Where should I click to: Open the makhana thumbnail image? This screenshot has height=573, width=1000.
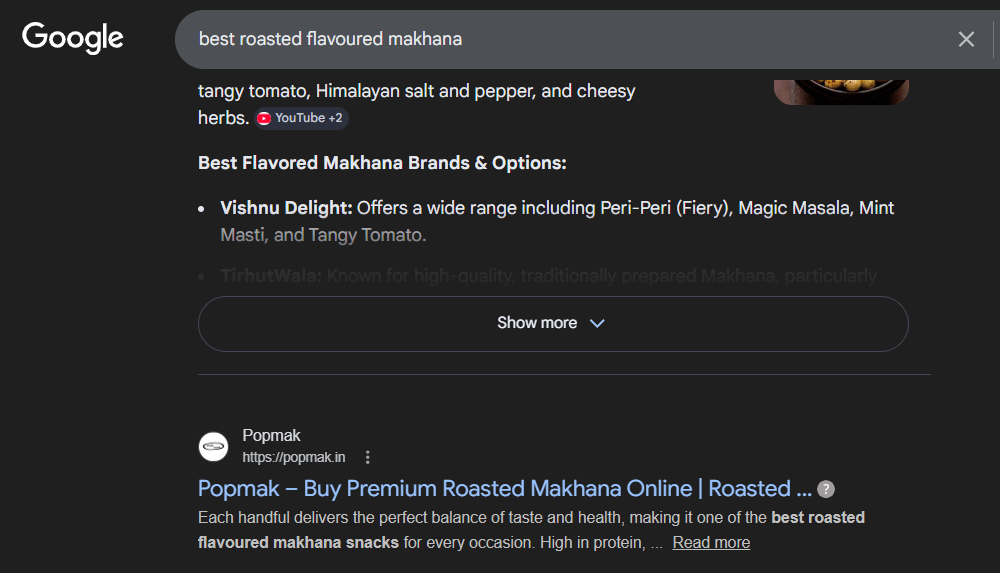841,92
